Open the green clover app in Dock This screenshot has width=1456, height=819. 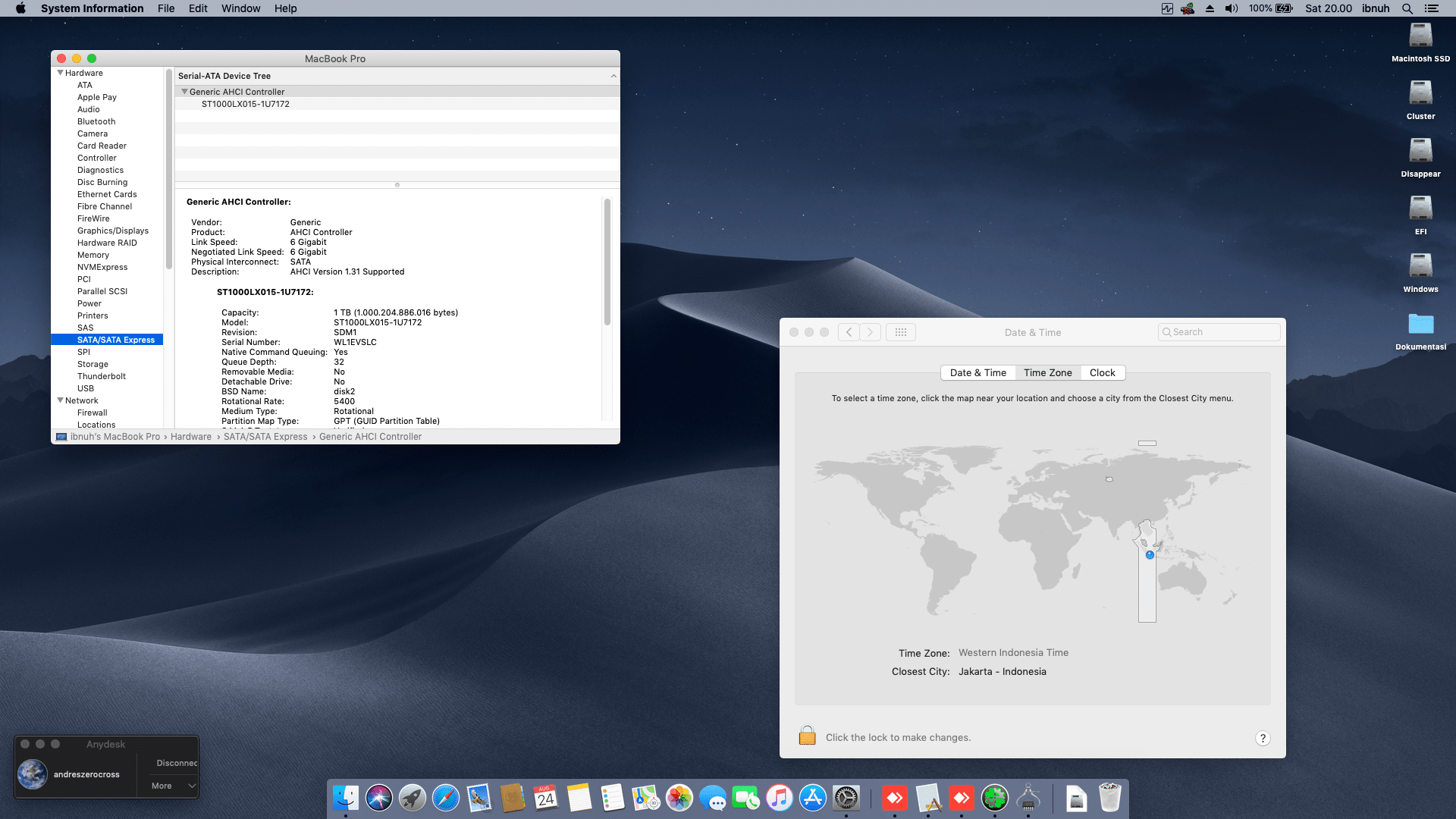tap(995, 798)
